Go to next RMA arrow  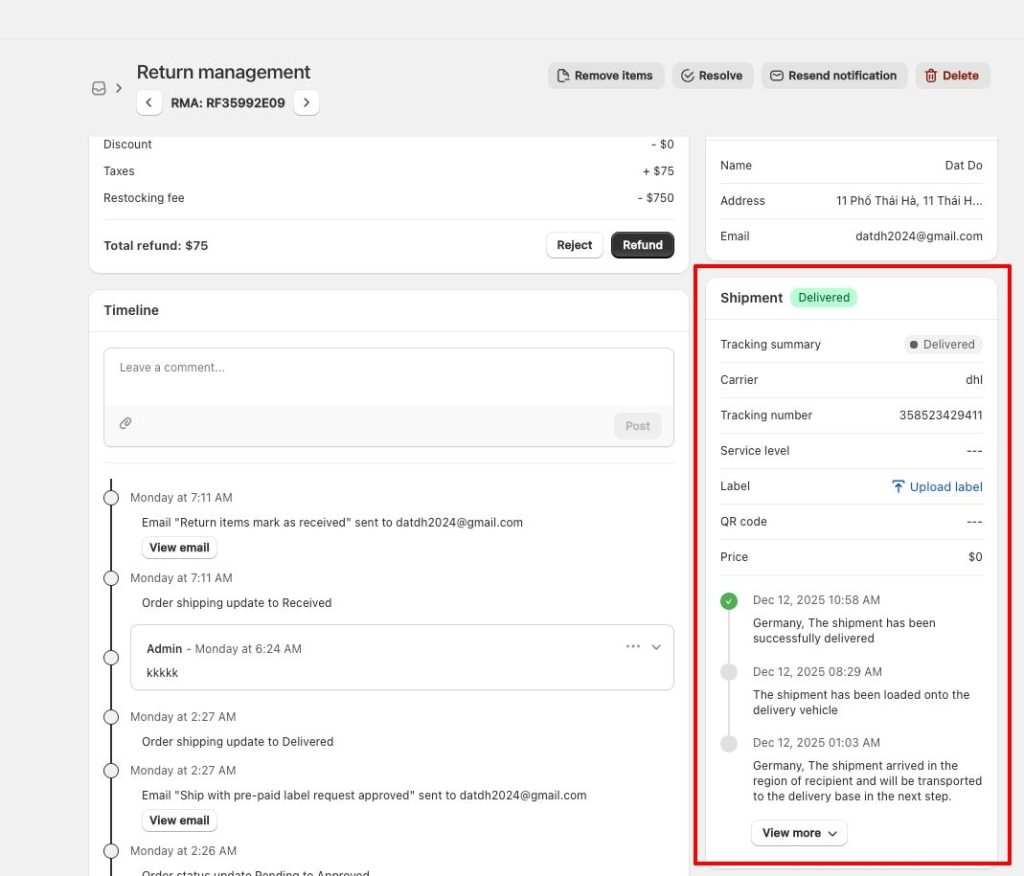(306, 103)
